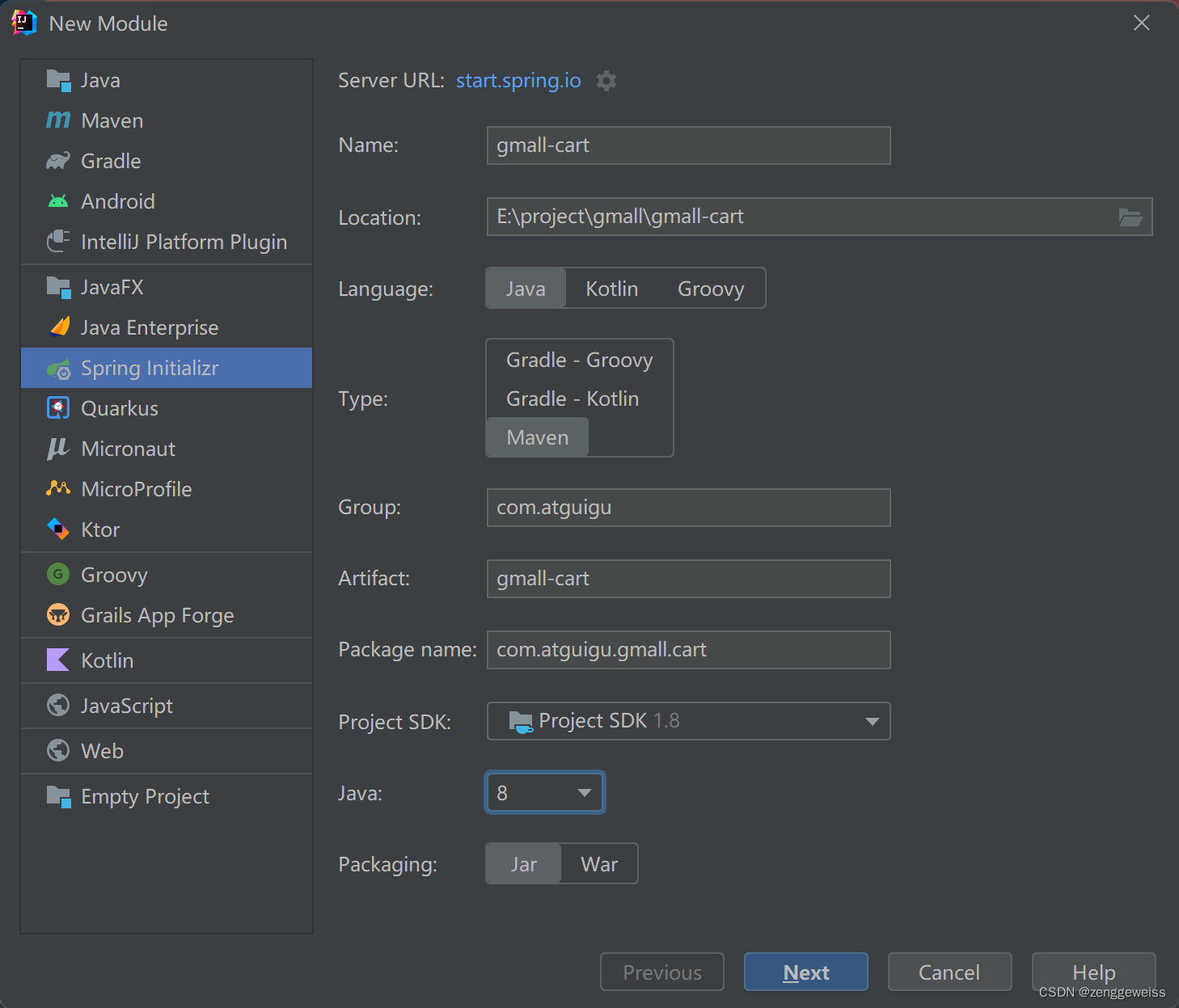Image resolution: width=1179 pixels, height=1008 pixels.
Task: Click the MicroProfile icon
Action: (58, 488)
